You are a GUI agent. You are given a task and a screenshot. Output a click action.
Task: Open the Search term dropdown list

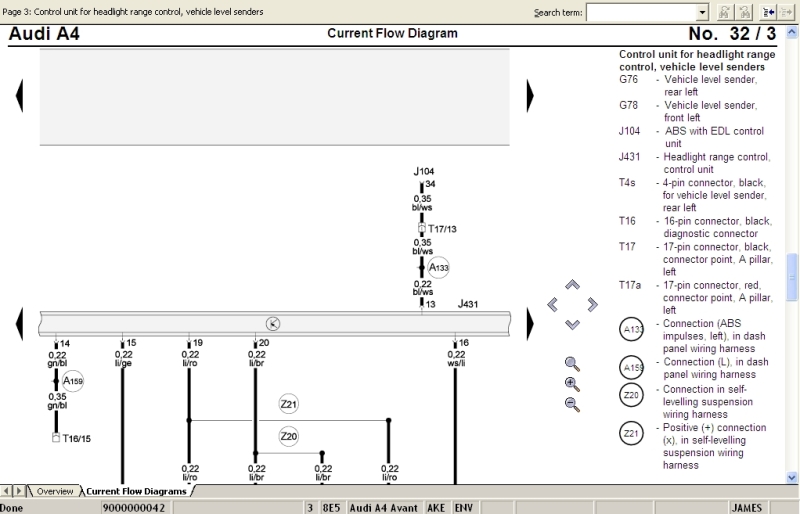(x=702, y=12)
